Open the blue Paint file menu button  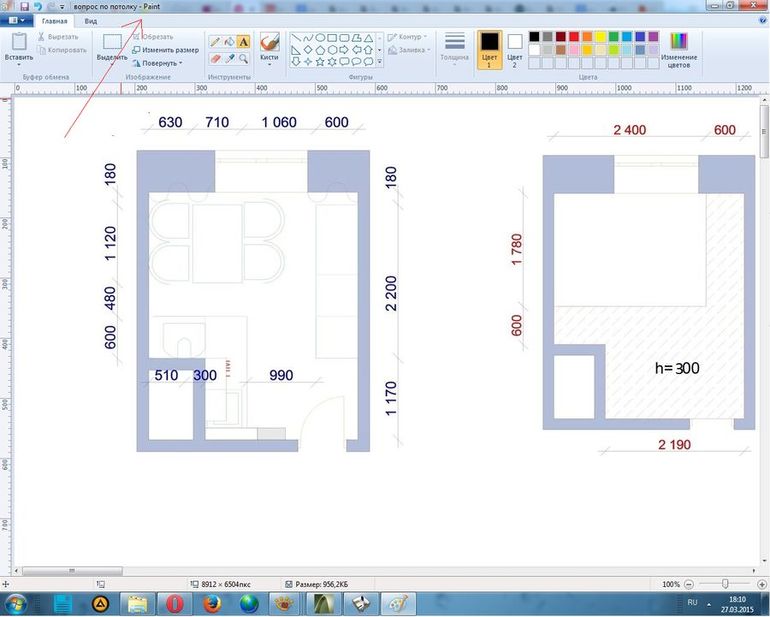click(17, 20)
